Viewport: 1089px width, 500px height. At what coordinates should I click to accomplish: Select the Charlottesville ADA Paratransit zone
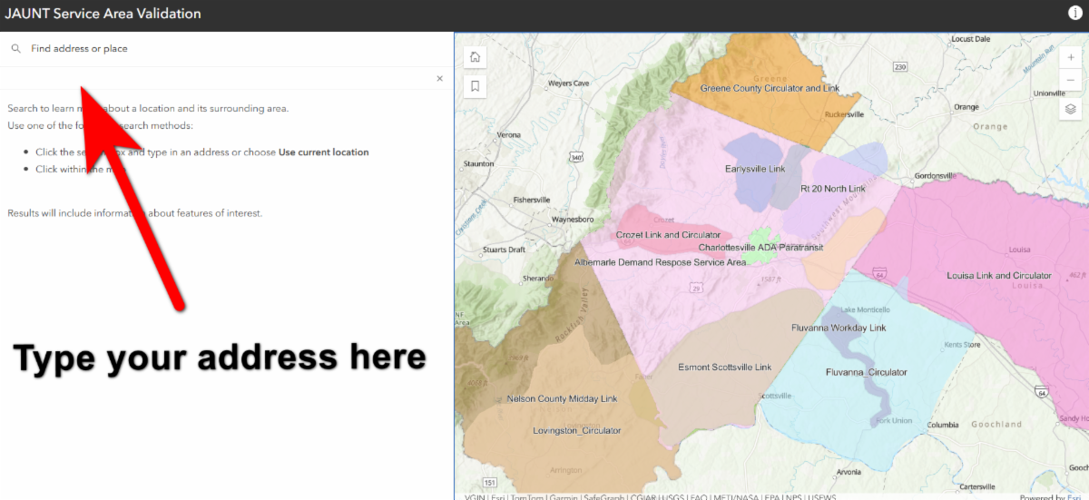click(x=760, y=247)
